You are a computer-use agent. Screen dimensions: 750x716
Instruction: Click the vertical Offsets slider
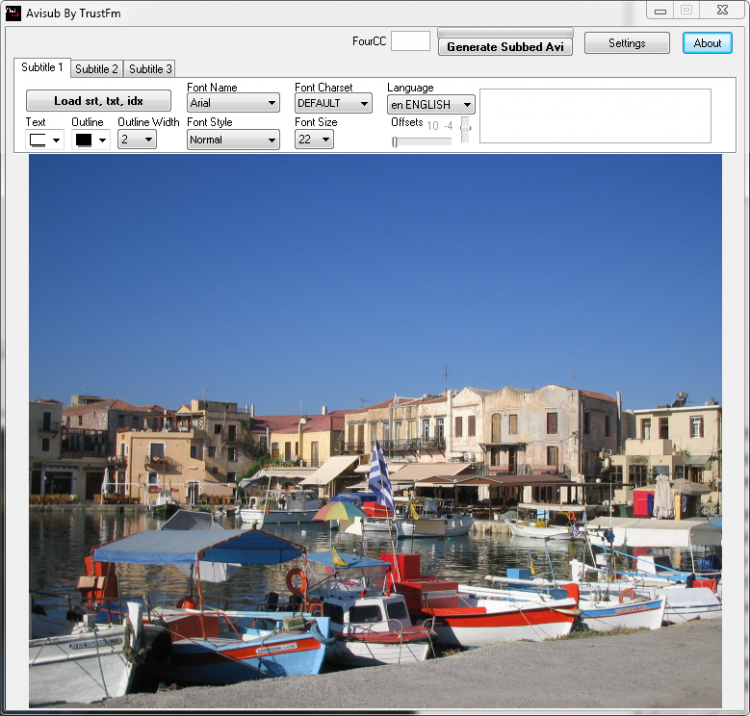pos(465,129)
